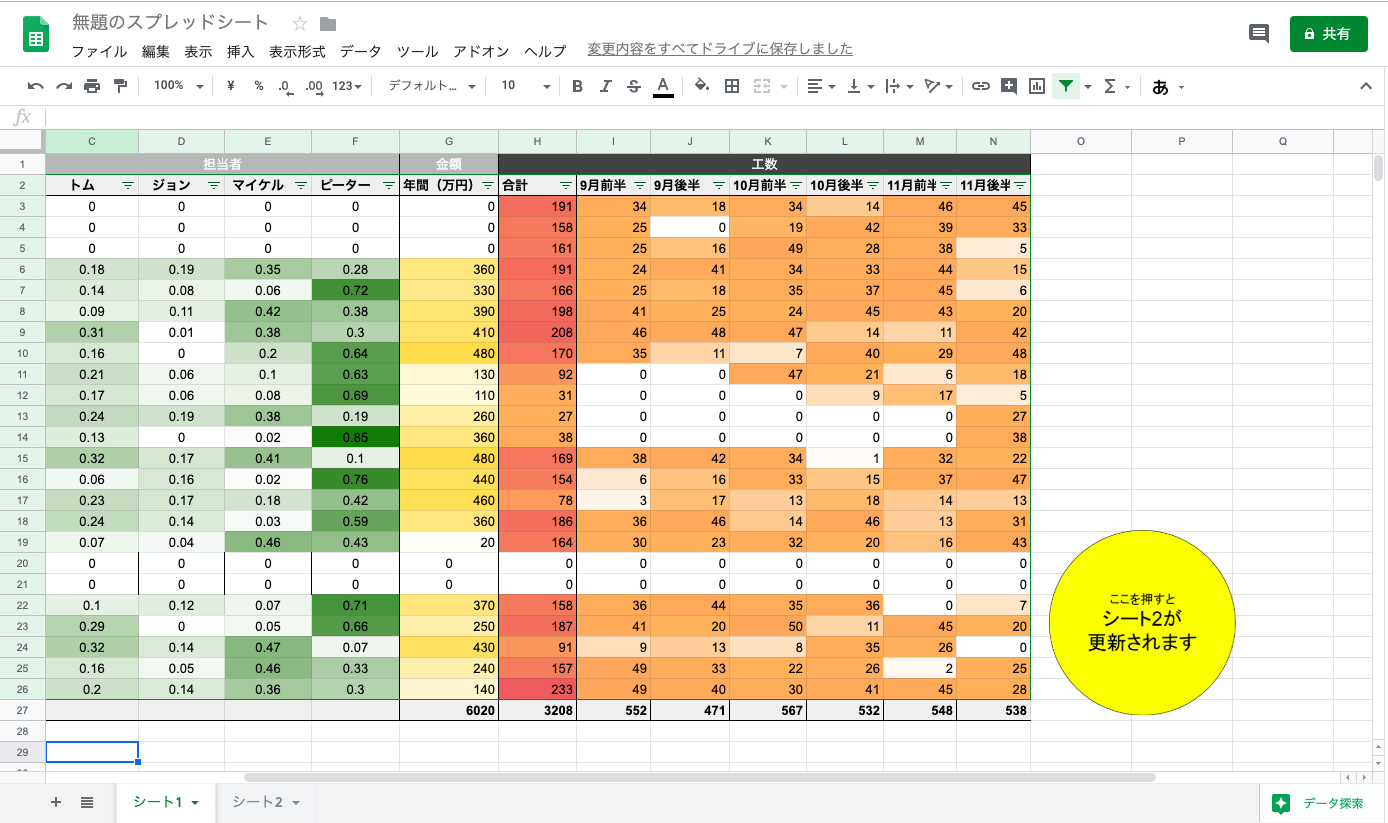
Task: Open the text color picker
Action: tap(662, 86)
